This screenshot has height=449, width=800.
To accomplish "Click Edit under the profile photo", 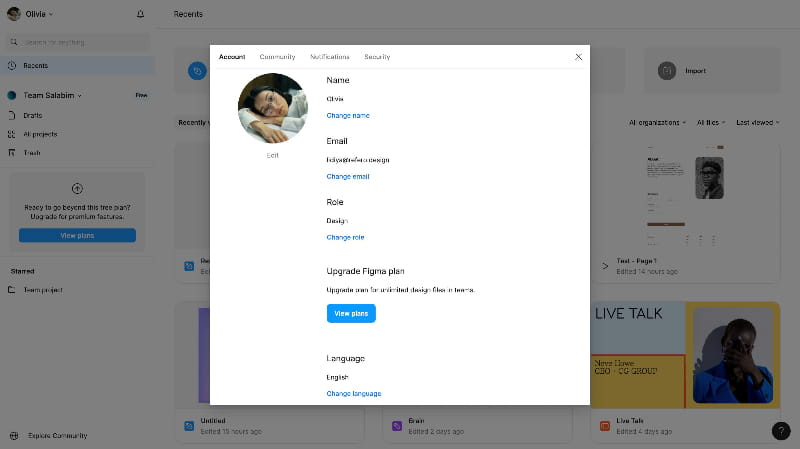I will [x=272, y=155].
